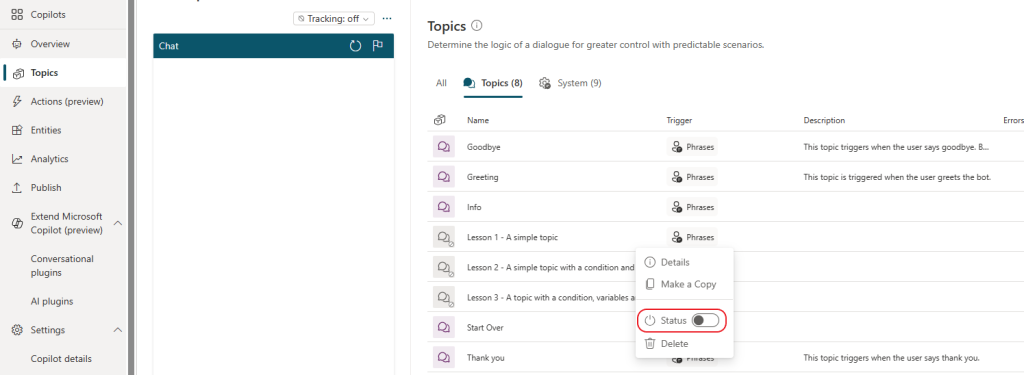Open Actions (preview) section
1024x375 pixels.
[x=67, y=101]
